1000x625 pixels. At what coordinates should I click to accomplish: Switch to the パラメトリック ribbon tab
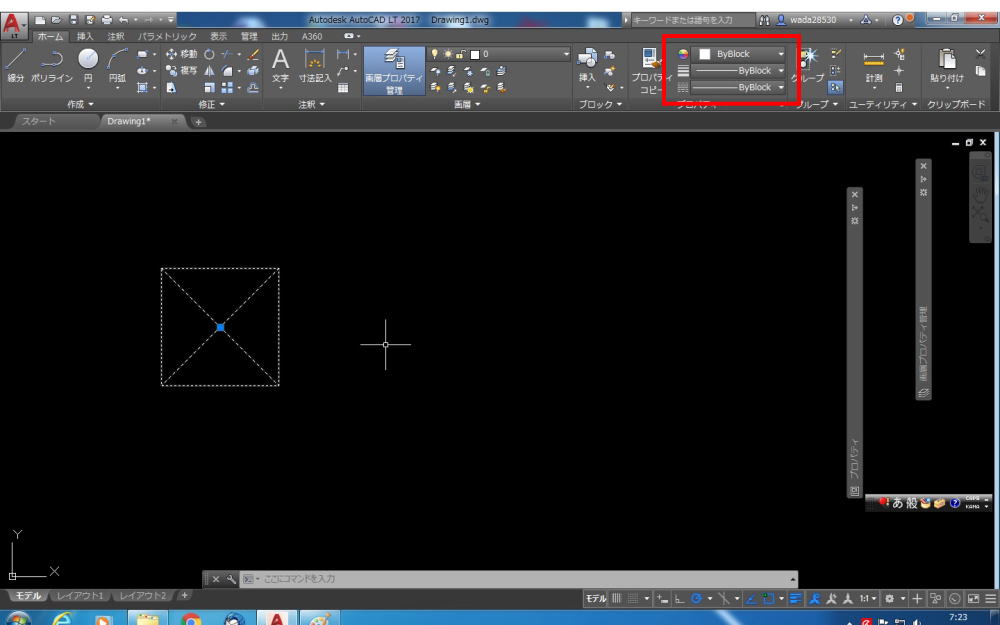tap(167, 36)
